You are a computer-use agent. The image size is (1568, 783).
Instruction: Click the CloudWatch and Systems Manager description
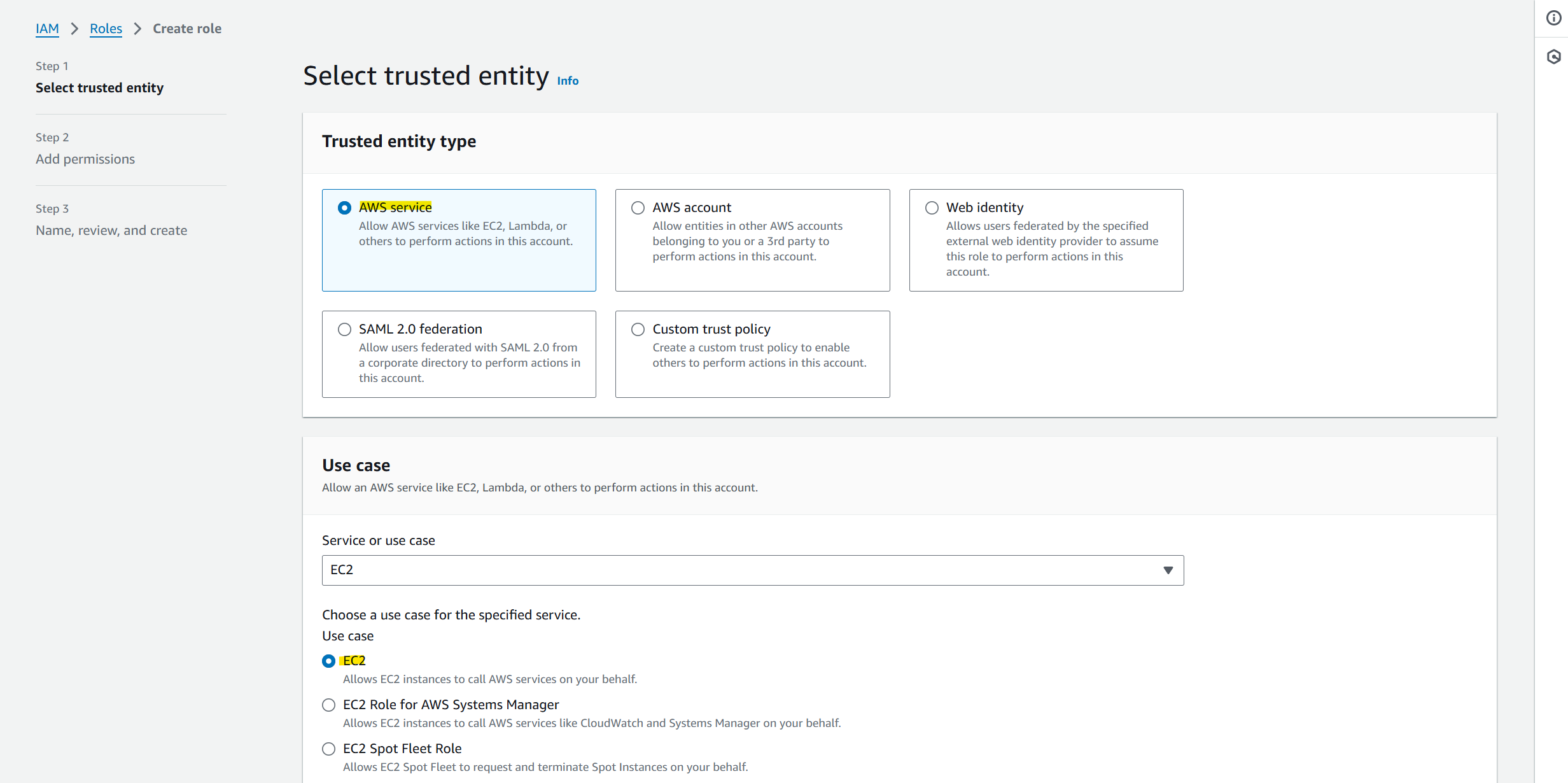click(x=592, y=723)
